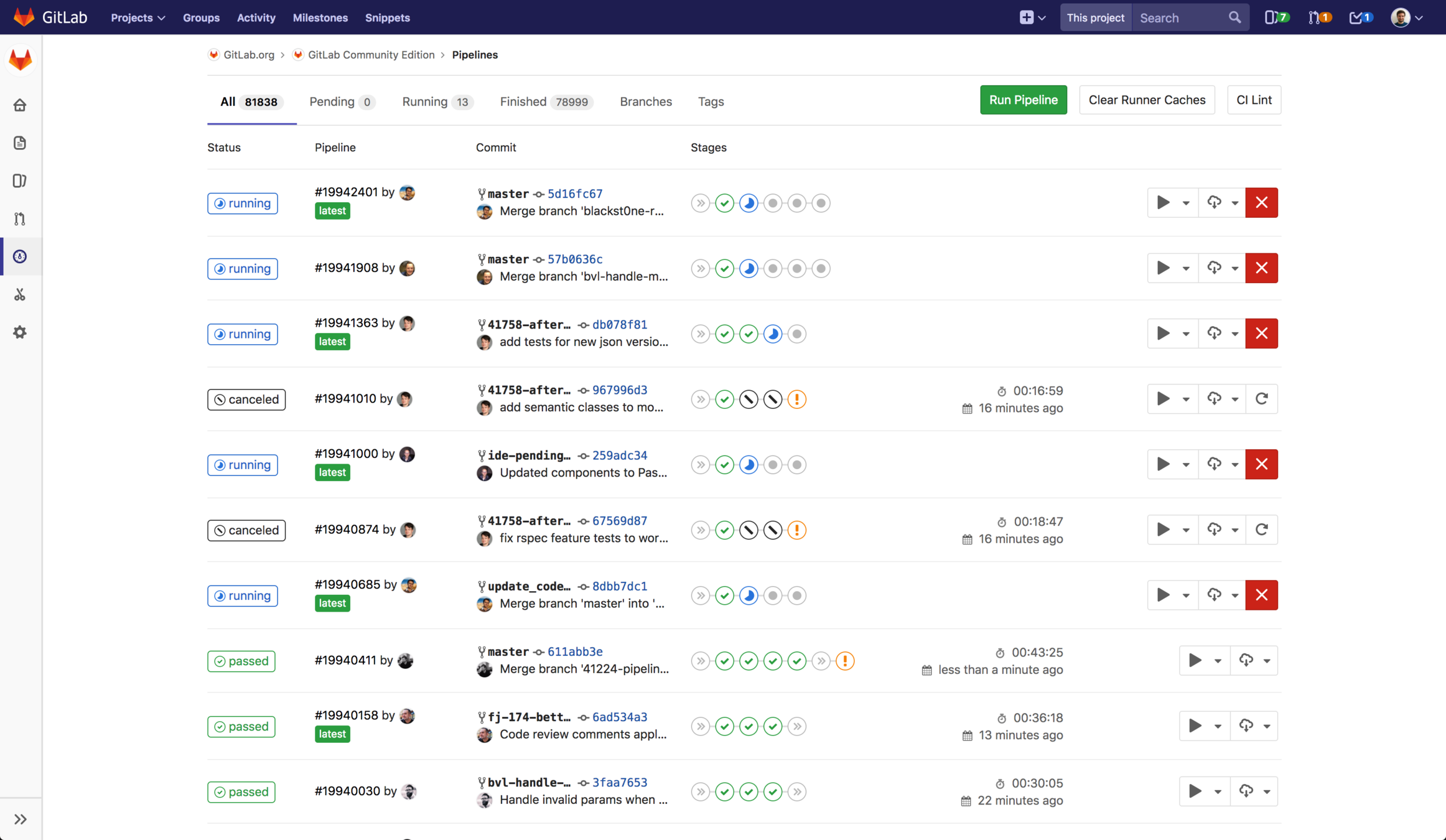The height and width of the screenshot is (840, 1446).
Task: Open the CI/CD pipelines sidebar icon
Action: [20, 256]
